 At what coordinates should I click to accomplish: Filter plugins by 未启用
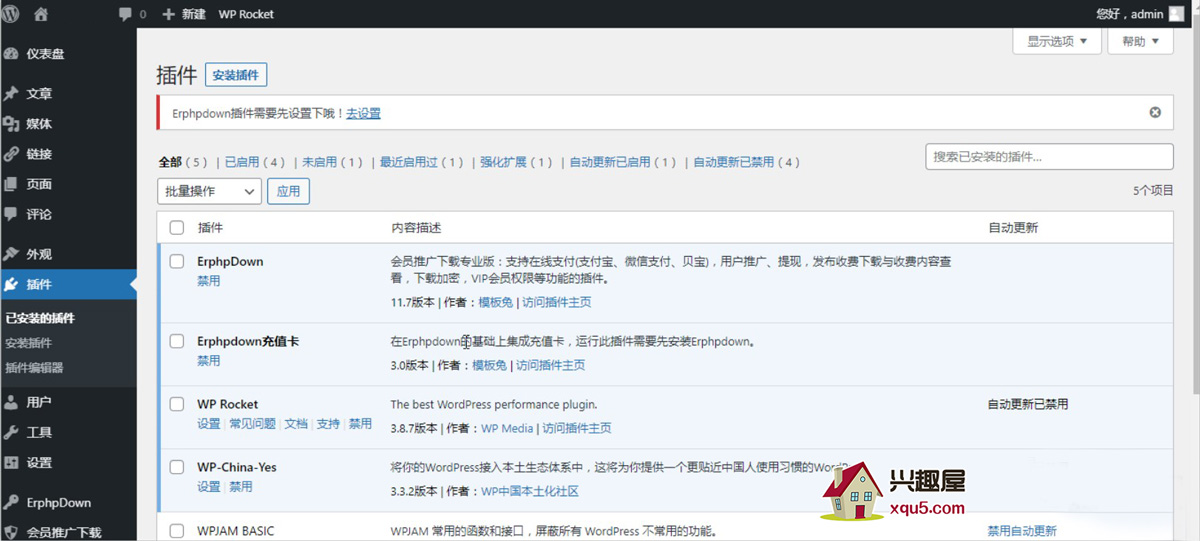319,162
